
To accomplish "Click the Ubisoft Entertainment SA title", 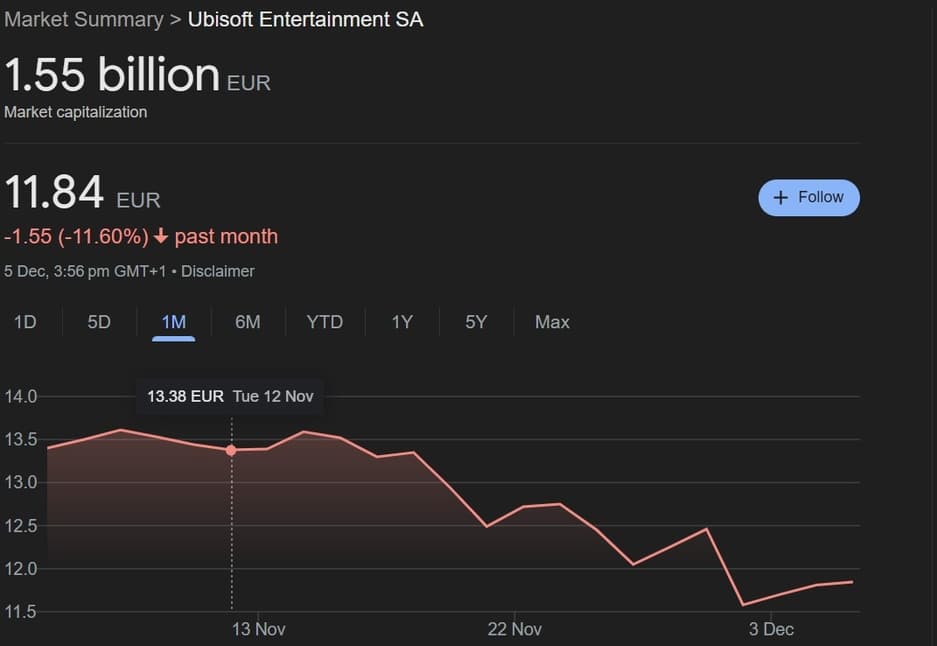I will coord(305,20).
